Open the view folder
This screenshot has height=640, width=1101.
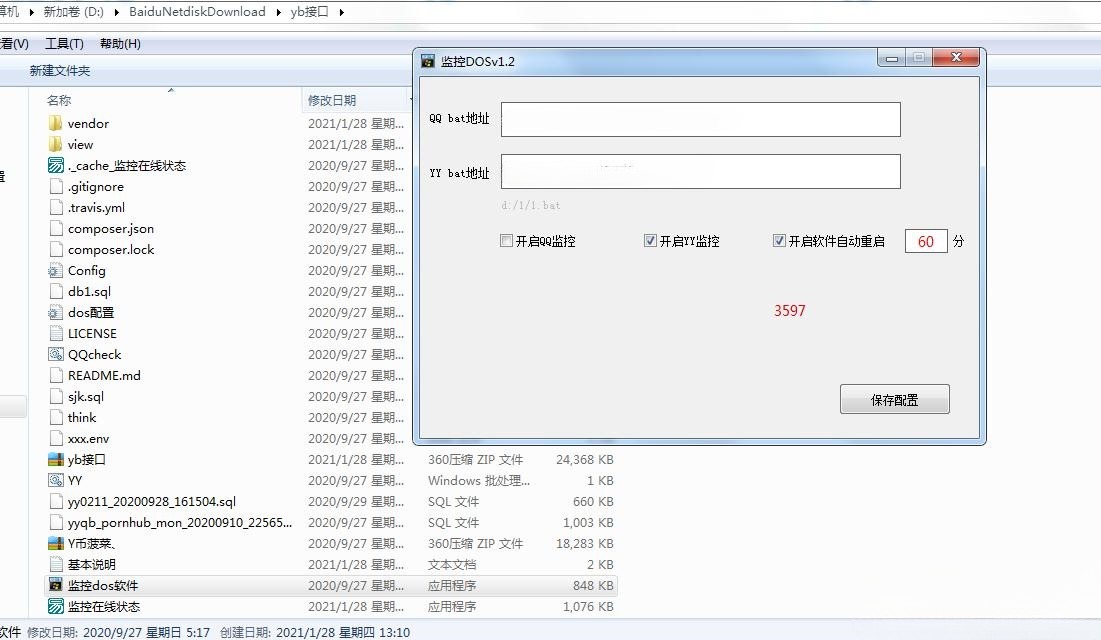pos(80,144)
